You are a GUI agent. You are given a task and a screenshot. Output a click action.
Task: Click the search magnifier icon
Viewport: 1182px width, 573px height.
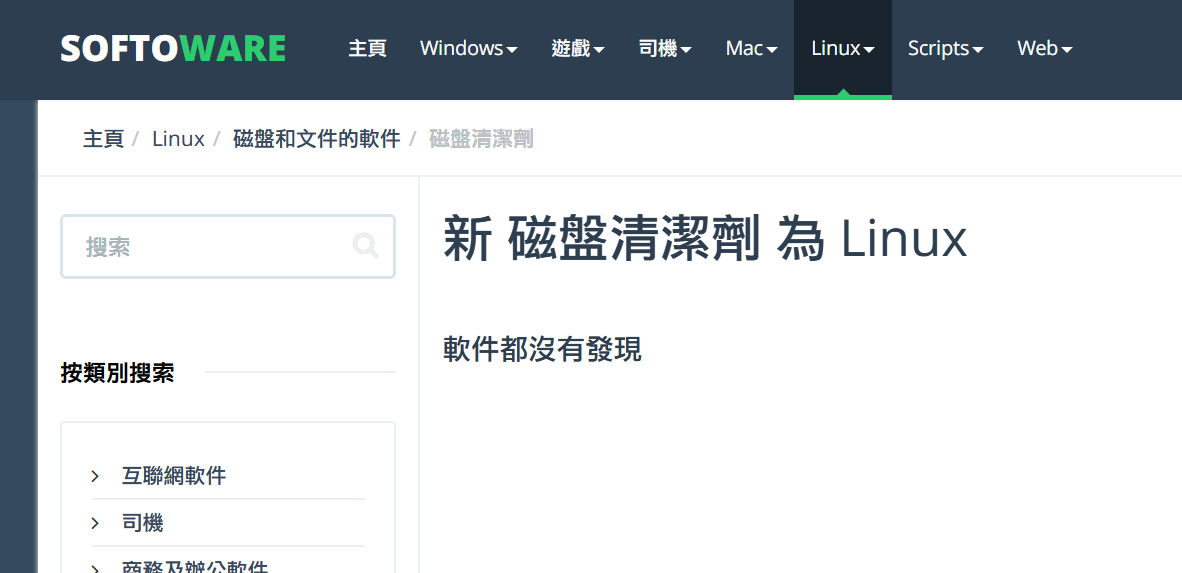[x=366, y=246]
